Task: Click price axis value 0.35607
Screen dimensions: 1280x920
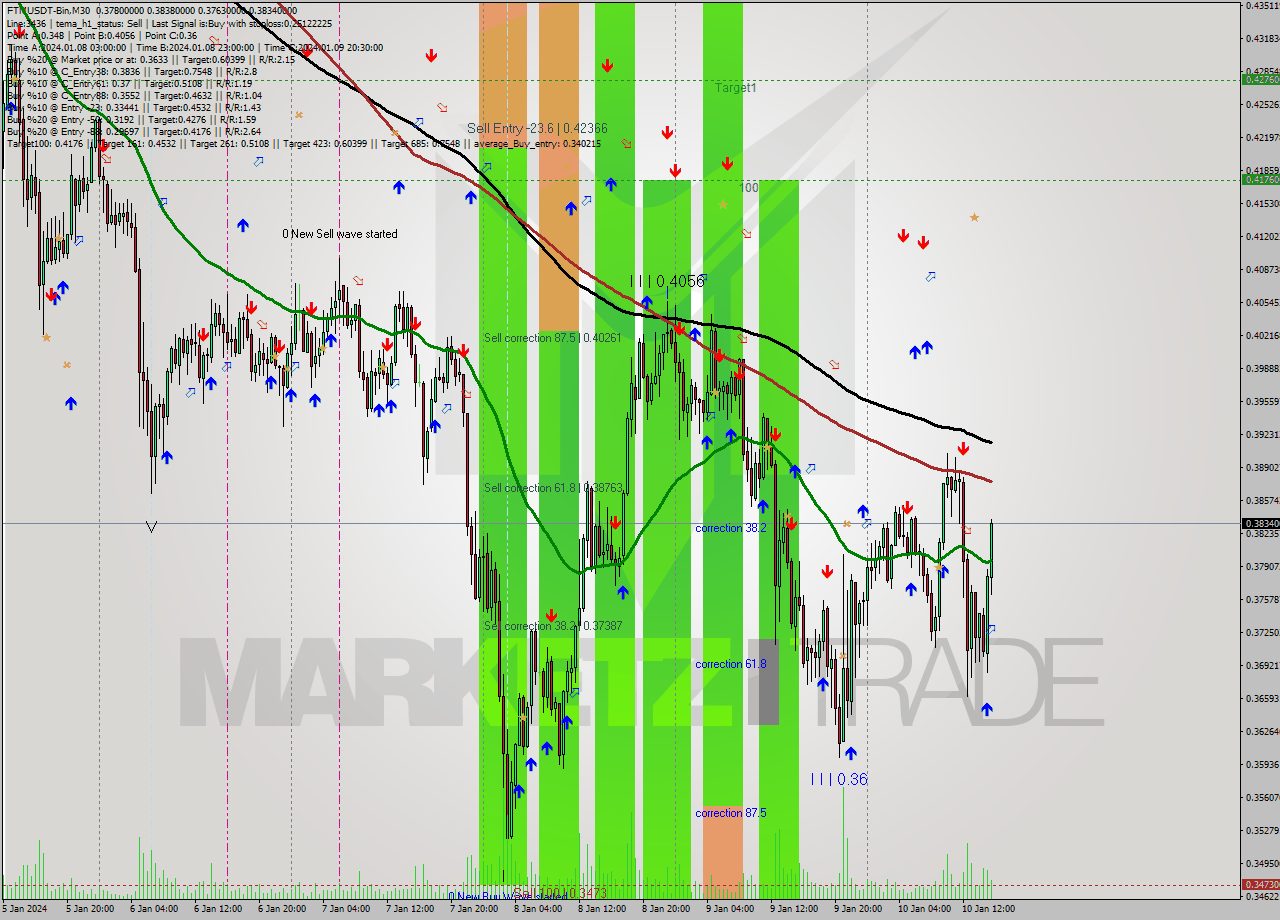Action: tap(1262, 798)
